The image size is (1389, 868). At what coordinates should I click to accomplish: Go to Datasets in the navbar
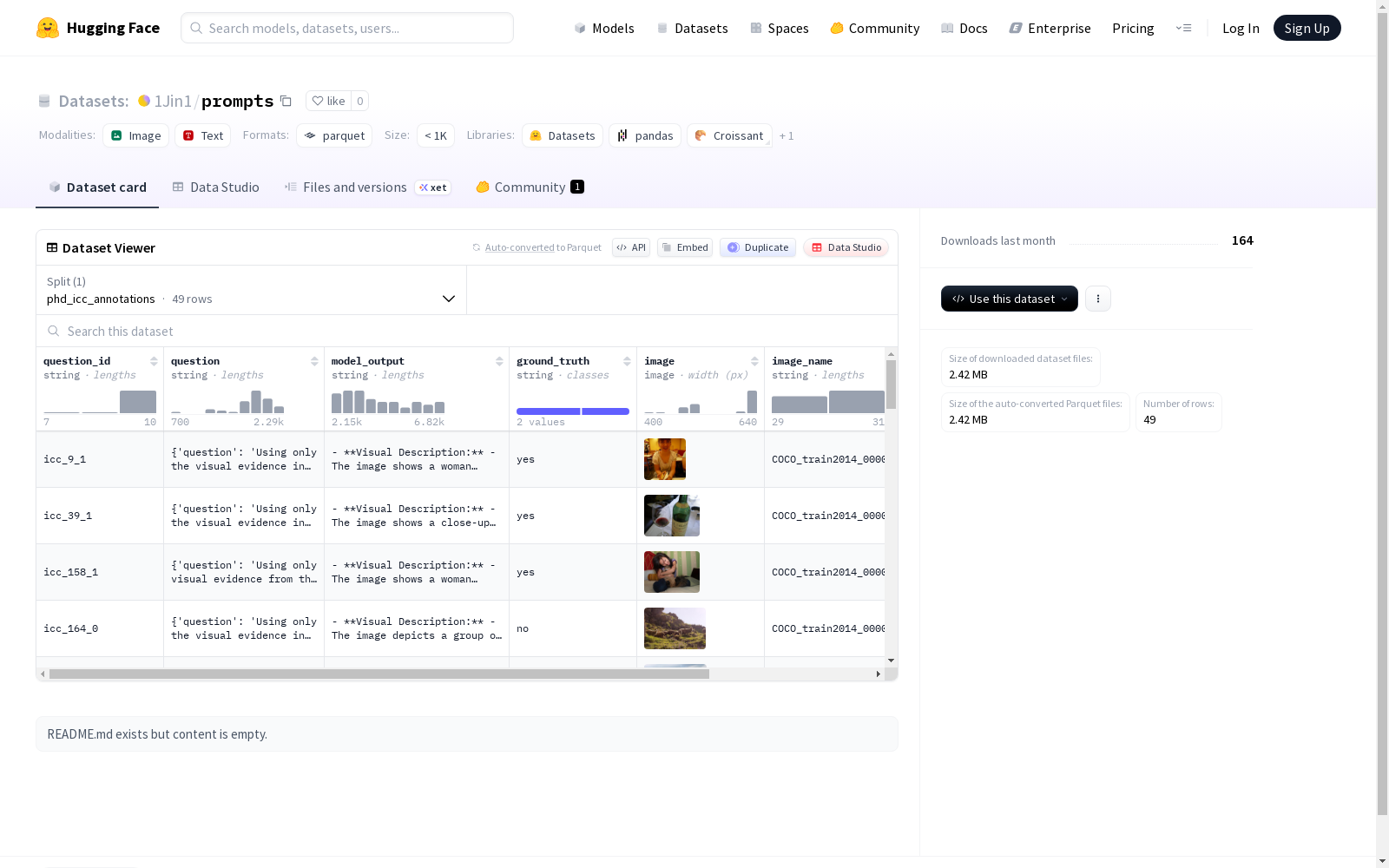pos(692,28)
